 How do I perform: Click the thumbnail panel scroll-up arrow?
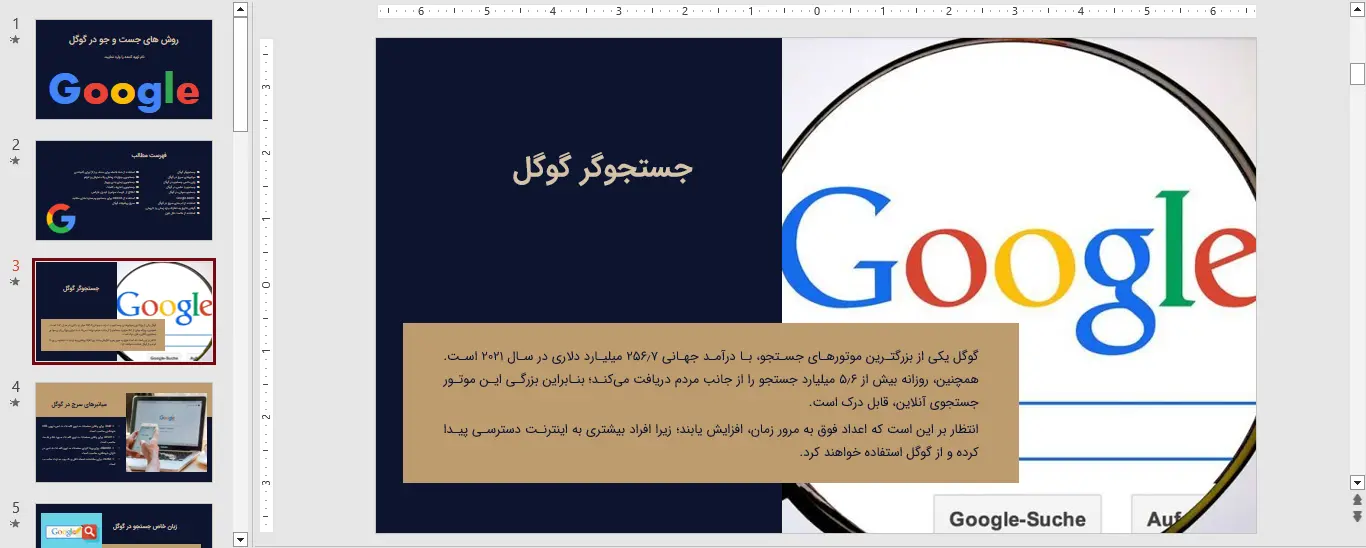240,9
